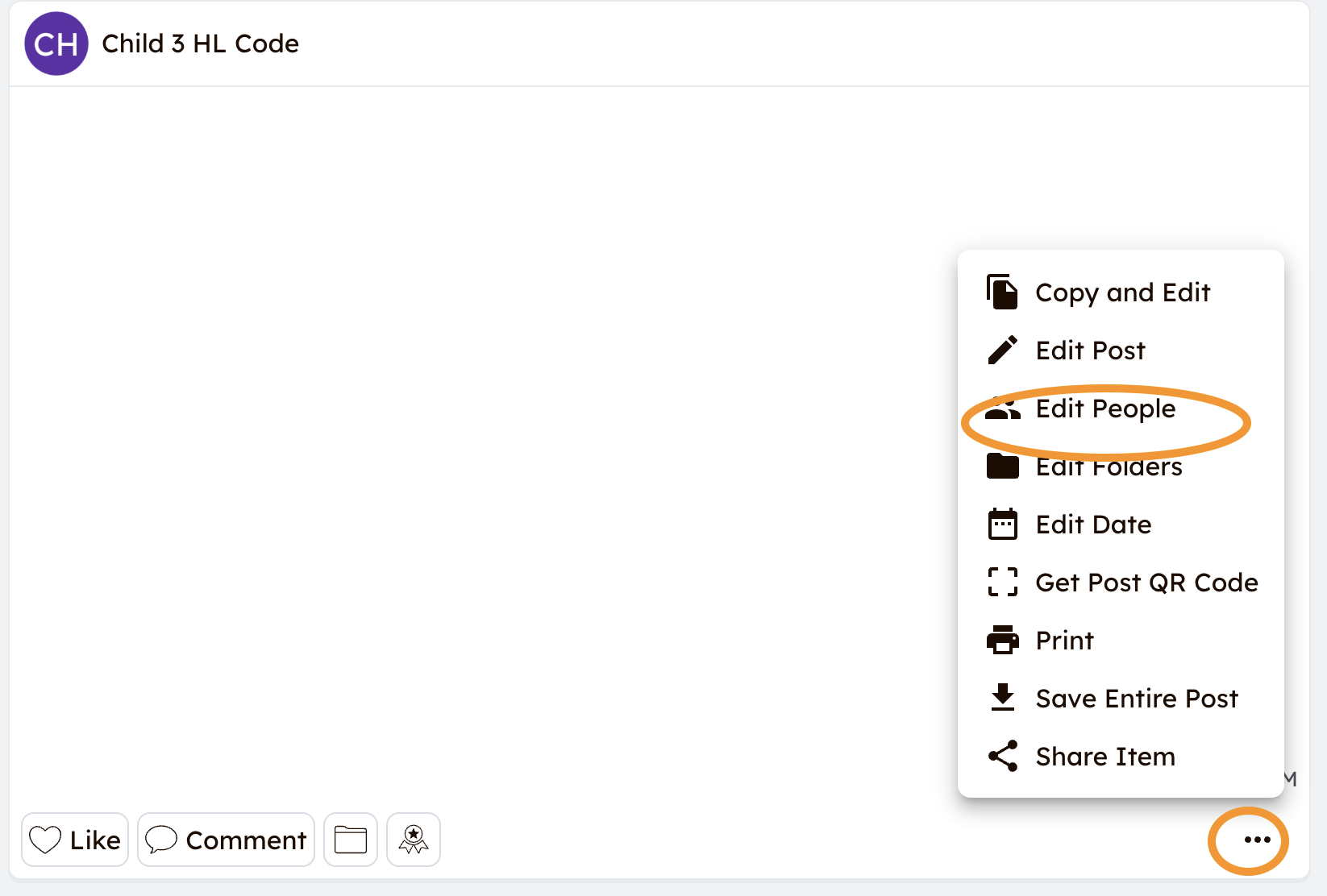The image size is (1327, 896).
Task: Select Get Post QR Code
Action: pyautogui.click(x=1121, y=583)
